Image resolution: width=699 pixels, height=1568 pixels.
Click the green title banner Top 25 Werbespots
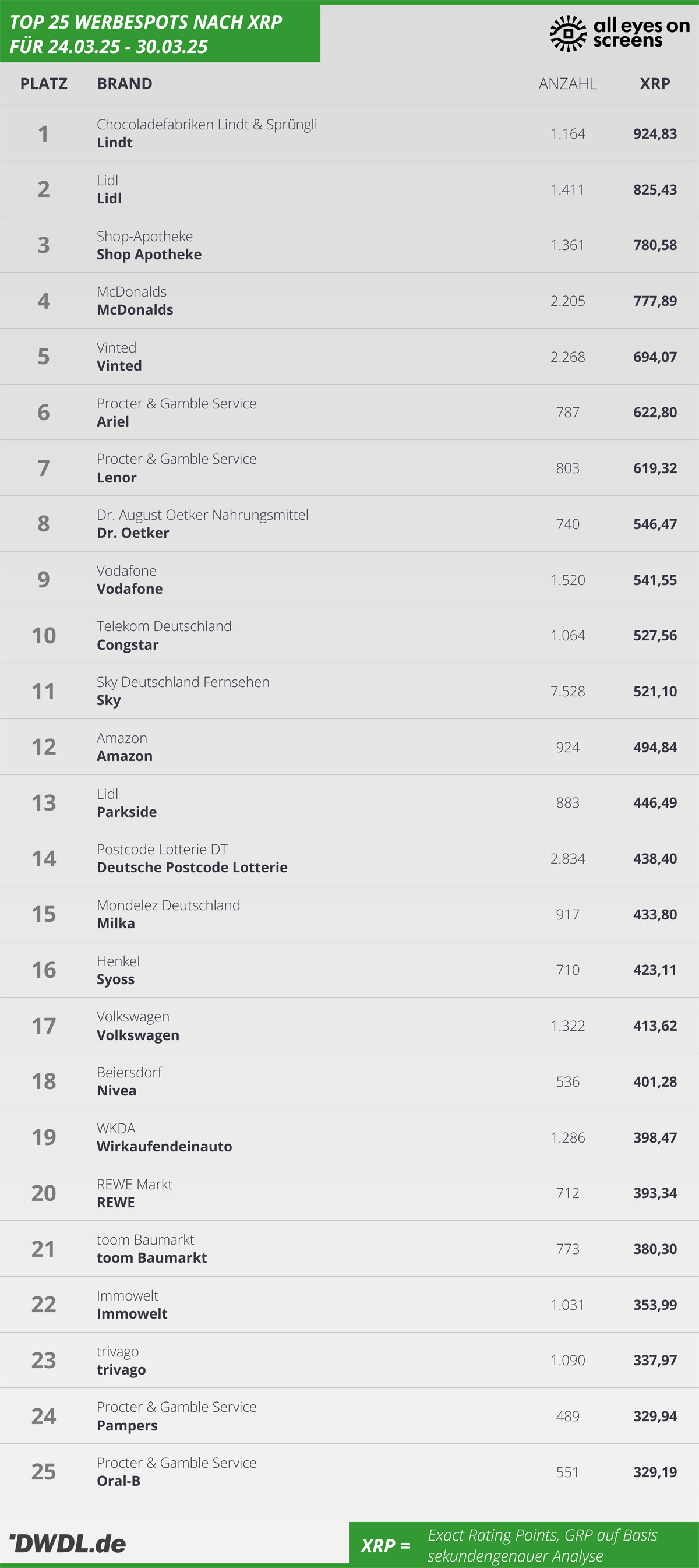coord(160,33)
